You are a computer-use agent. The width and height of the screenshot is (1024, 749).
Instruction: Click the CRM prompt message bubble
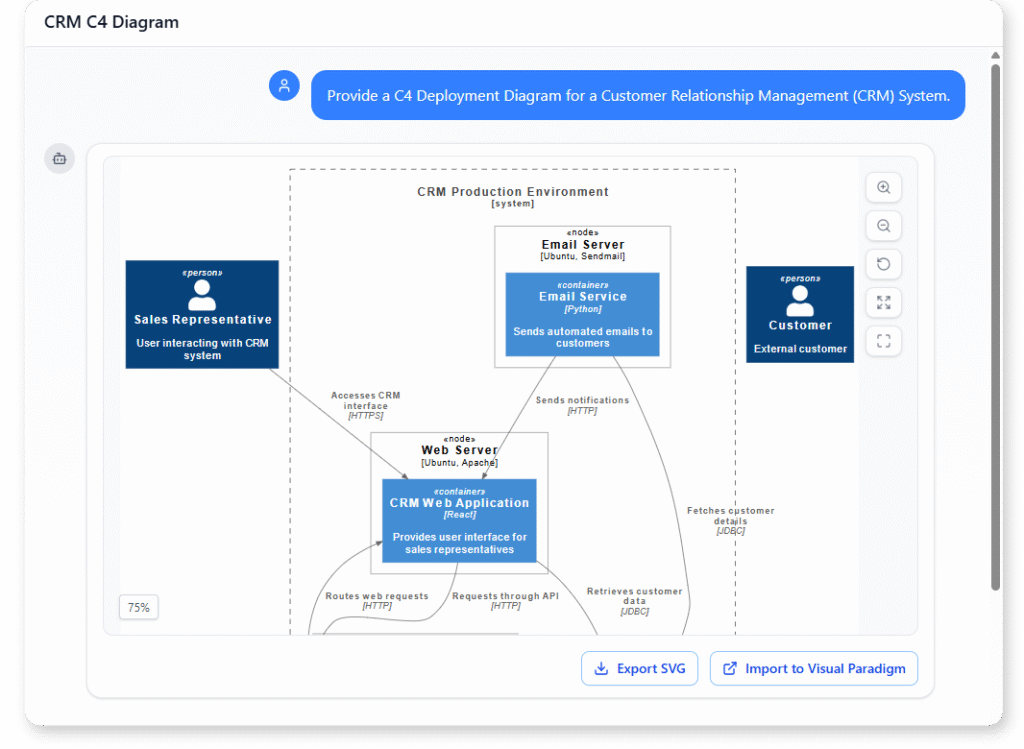(x=637, y=95)
